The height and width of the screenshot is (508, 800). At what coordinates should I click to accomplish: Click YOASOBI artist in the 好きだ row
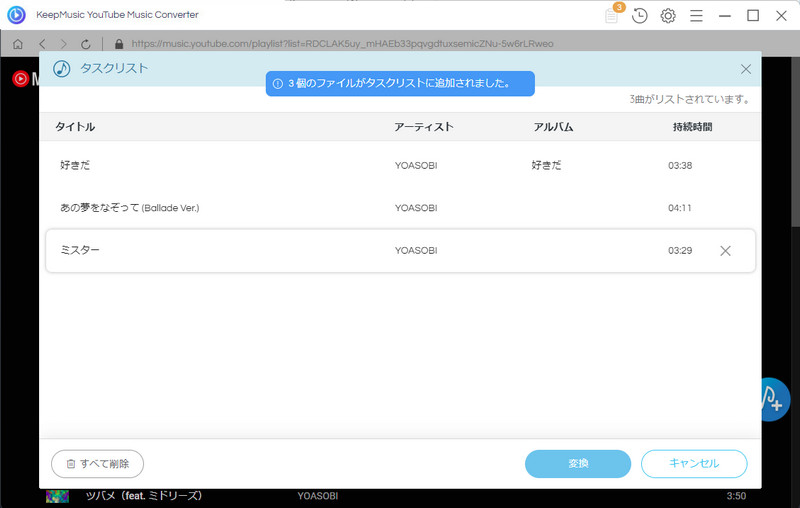coord(416,165)
